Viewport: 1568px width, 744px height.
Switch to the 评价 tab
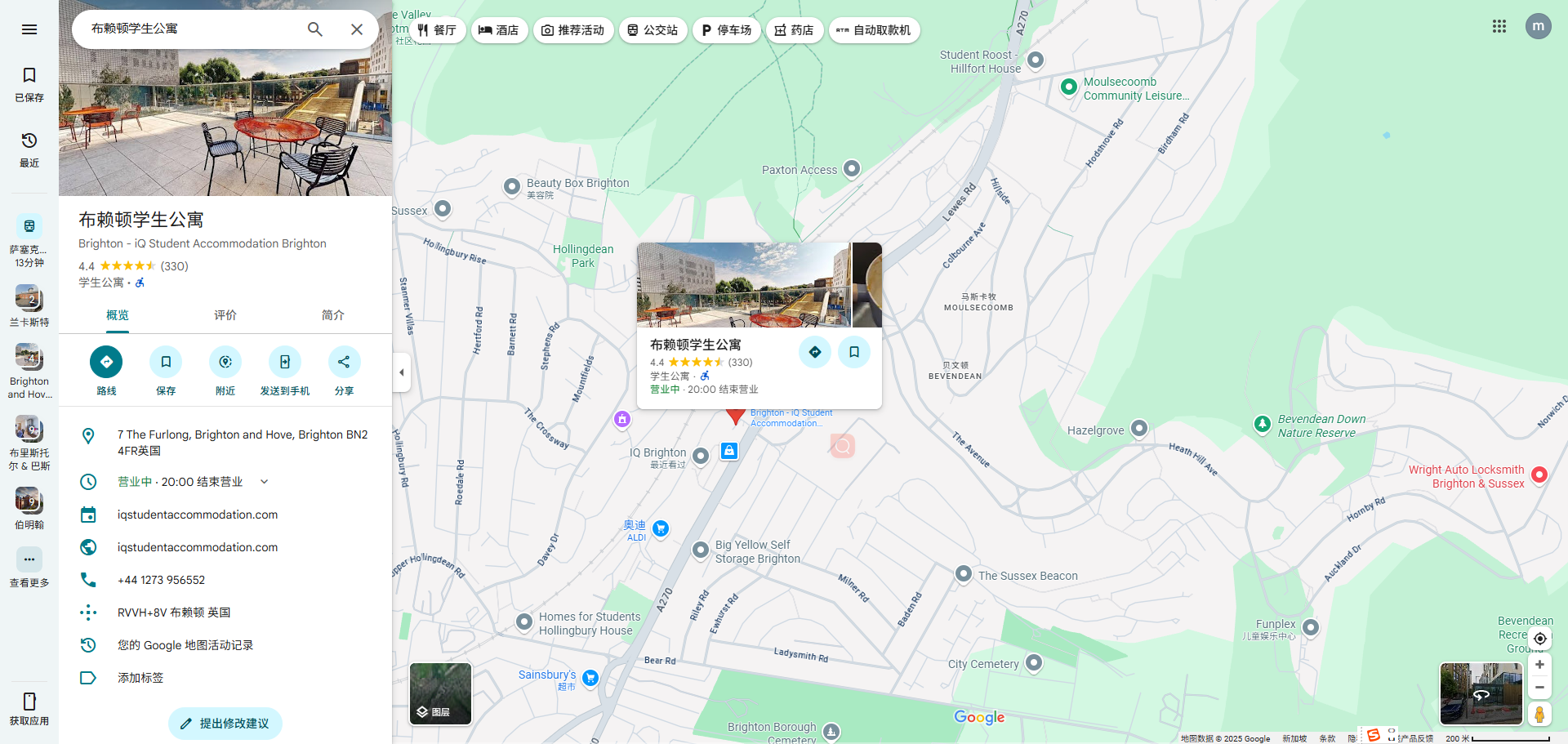tap(225, 315)
